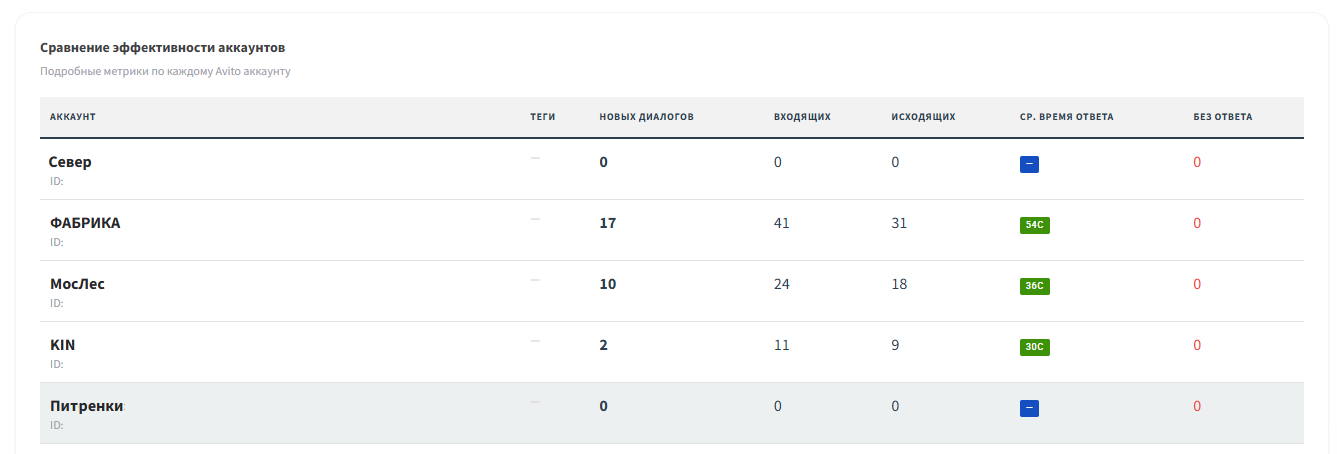Click the blue dash badge for Север
This screenshot has height=454, width=1337.
[1029, 164]
